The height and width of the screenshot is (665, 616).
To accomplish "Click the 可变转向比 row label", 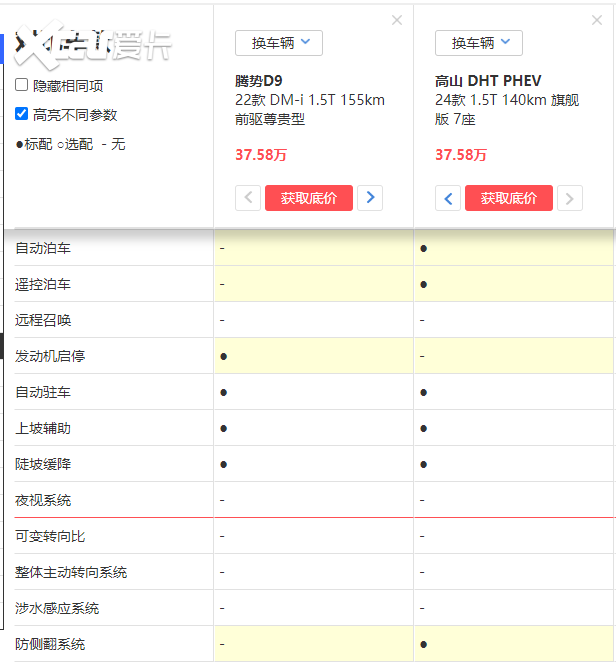I will click(50, 536).
